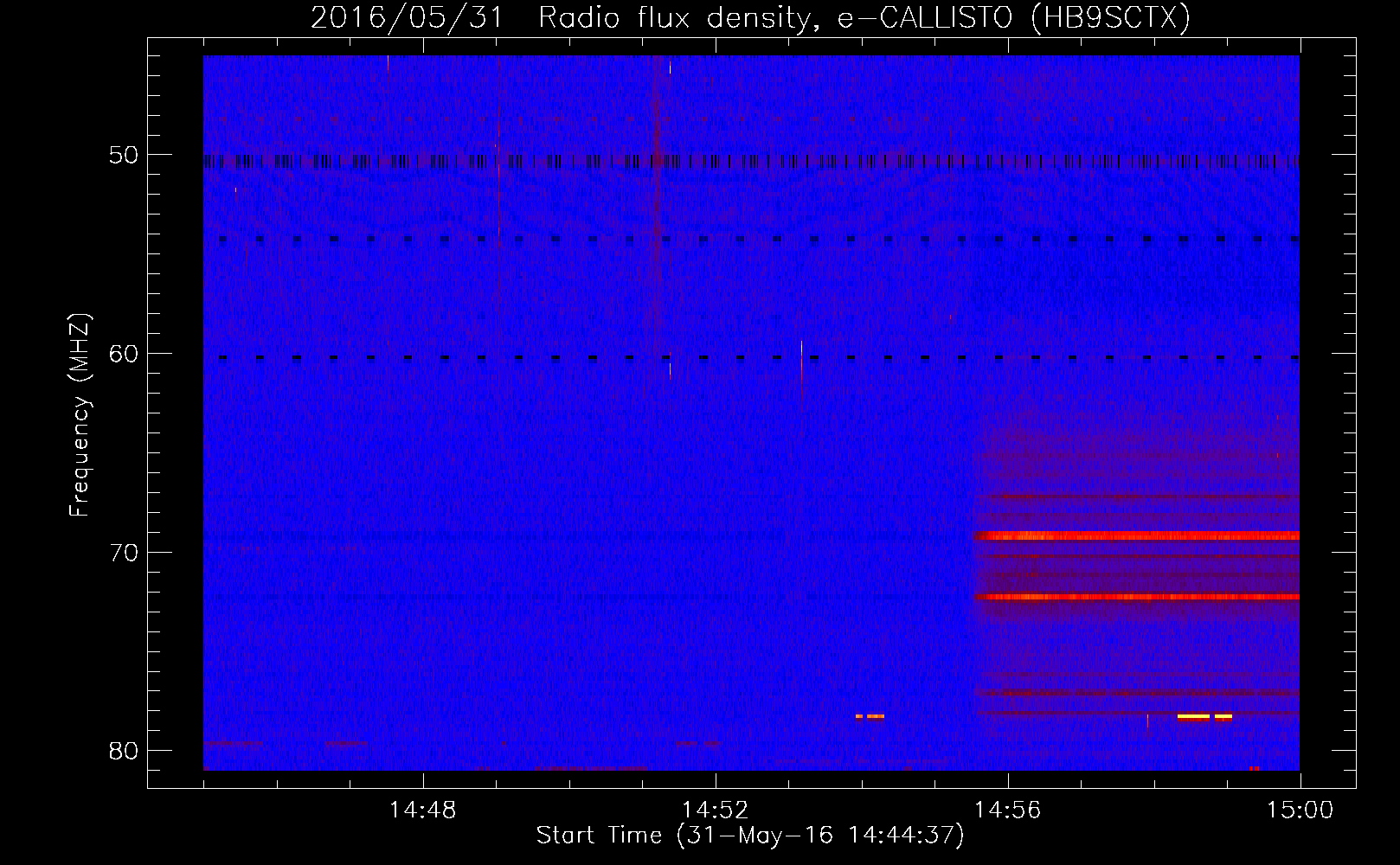Viewport: 1400px width, 865px height.
Task: Click the 14:48 time tick label
Action: coord(422,810)
